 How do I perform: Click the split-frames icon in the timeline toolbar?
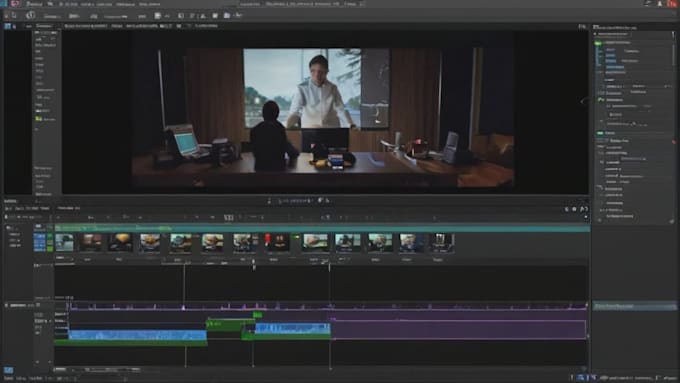[229, 217]
